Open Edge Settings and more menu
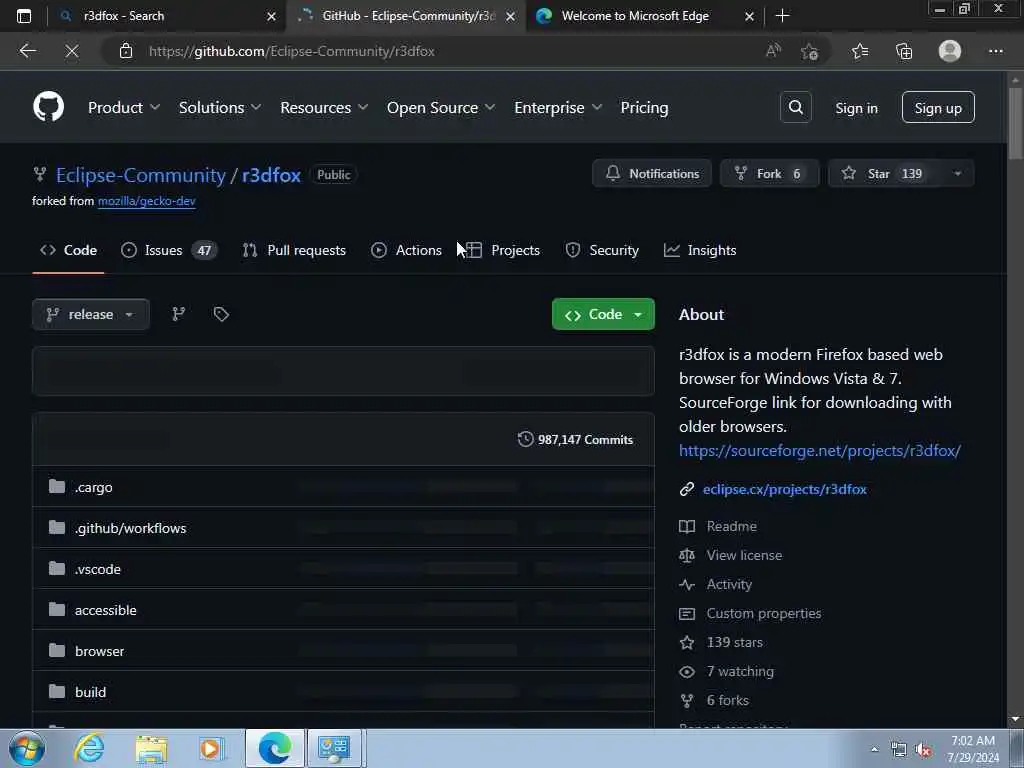The image size is (1024, 768). pos(995,51)
